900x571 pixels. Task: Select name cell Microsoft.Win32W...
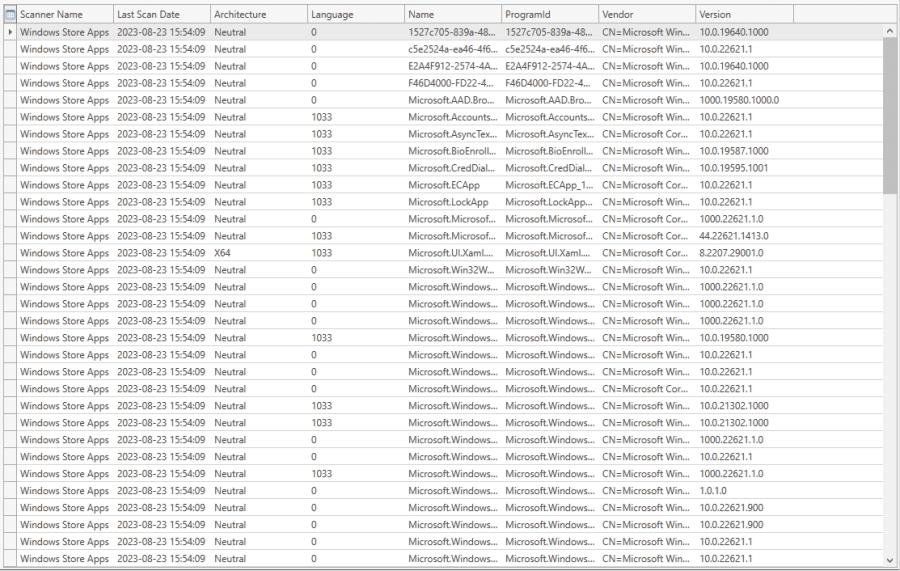tap(452, 270)
